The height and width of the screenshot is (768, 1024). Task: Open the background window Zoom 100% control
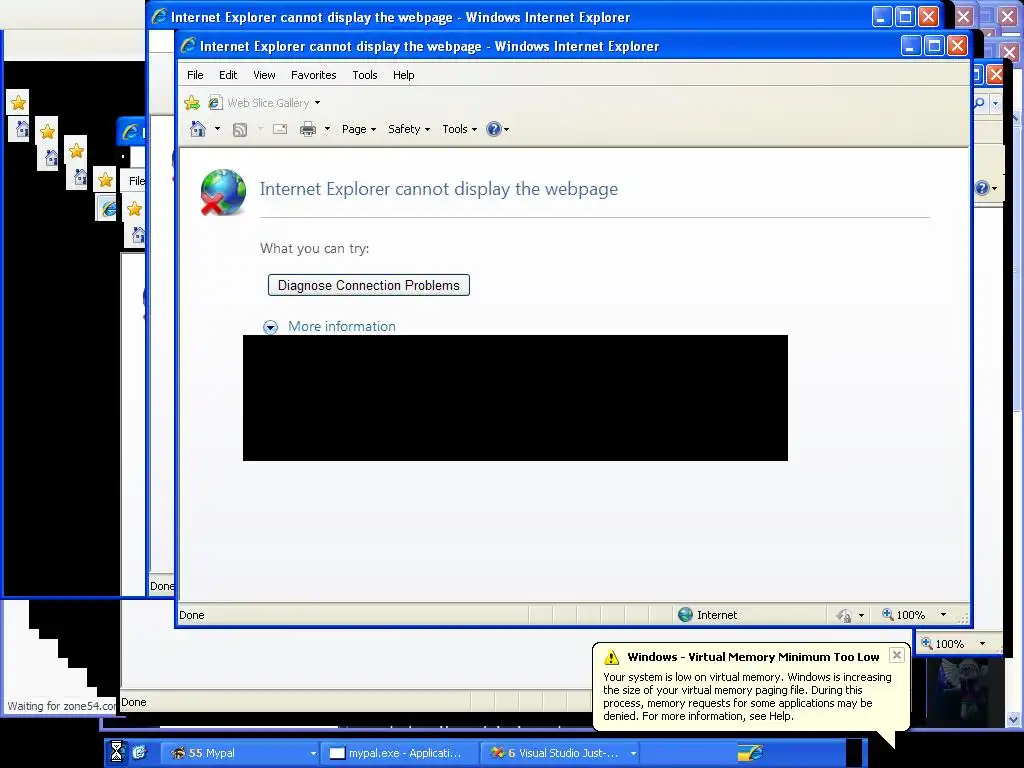coord(942,643)
